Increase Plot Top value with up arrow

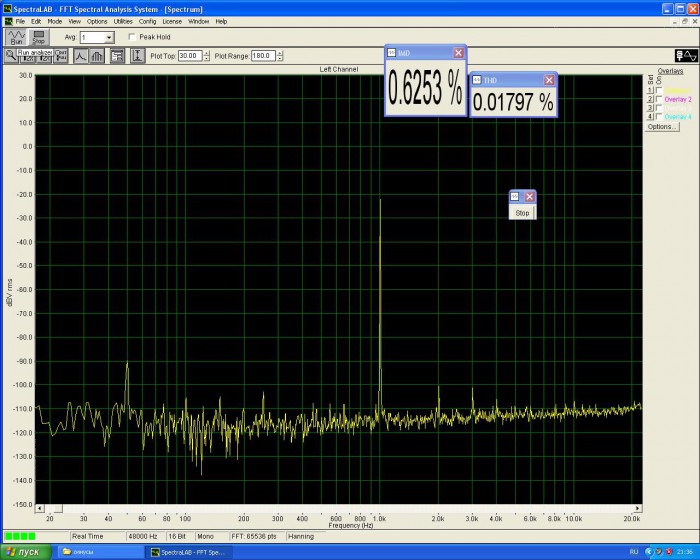point(206,53)
